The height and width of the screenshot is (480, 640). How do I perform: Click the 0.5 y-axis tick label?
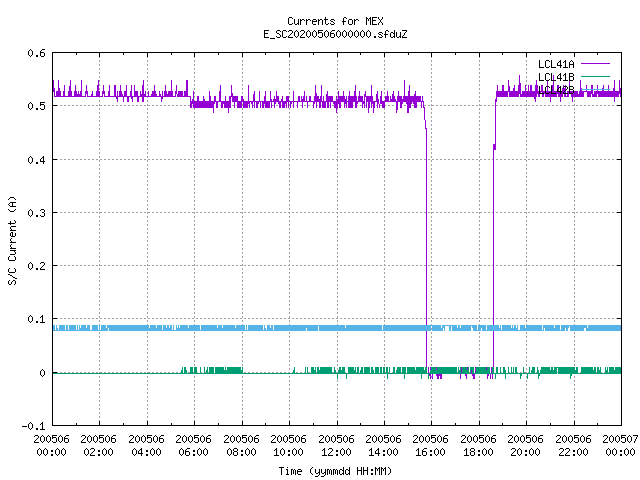click(x=36, y=106)
